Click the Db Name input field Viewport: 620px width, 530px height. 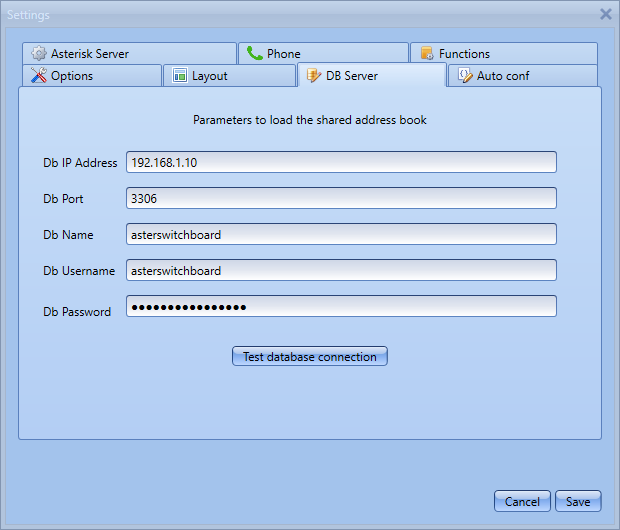341,234
